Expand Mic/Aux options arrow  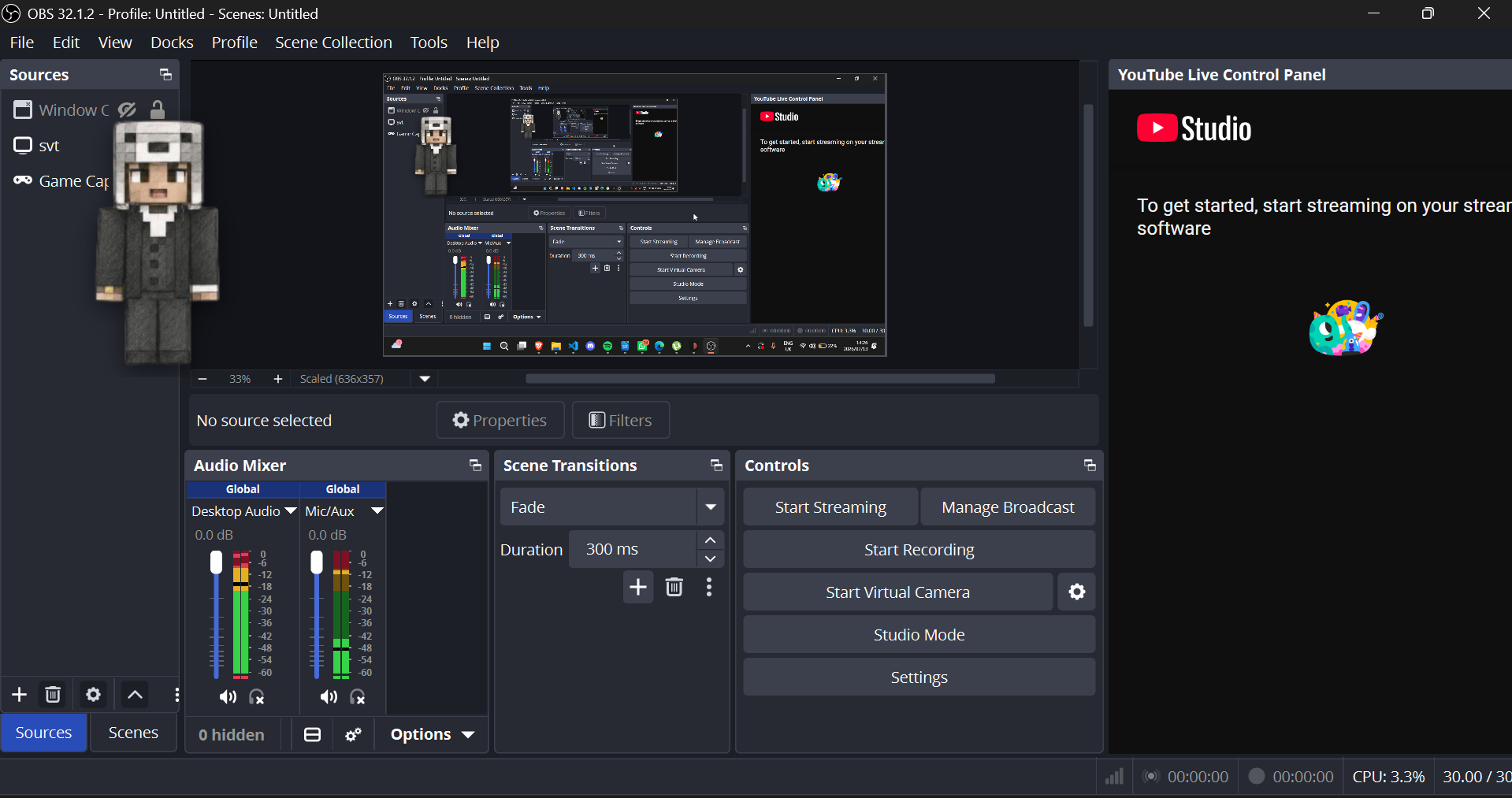(x=377, y=510)
